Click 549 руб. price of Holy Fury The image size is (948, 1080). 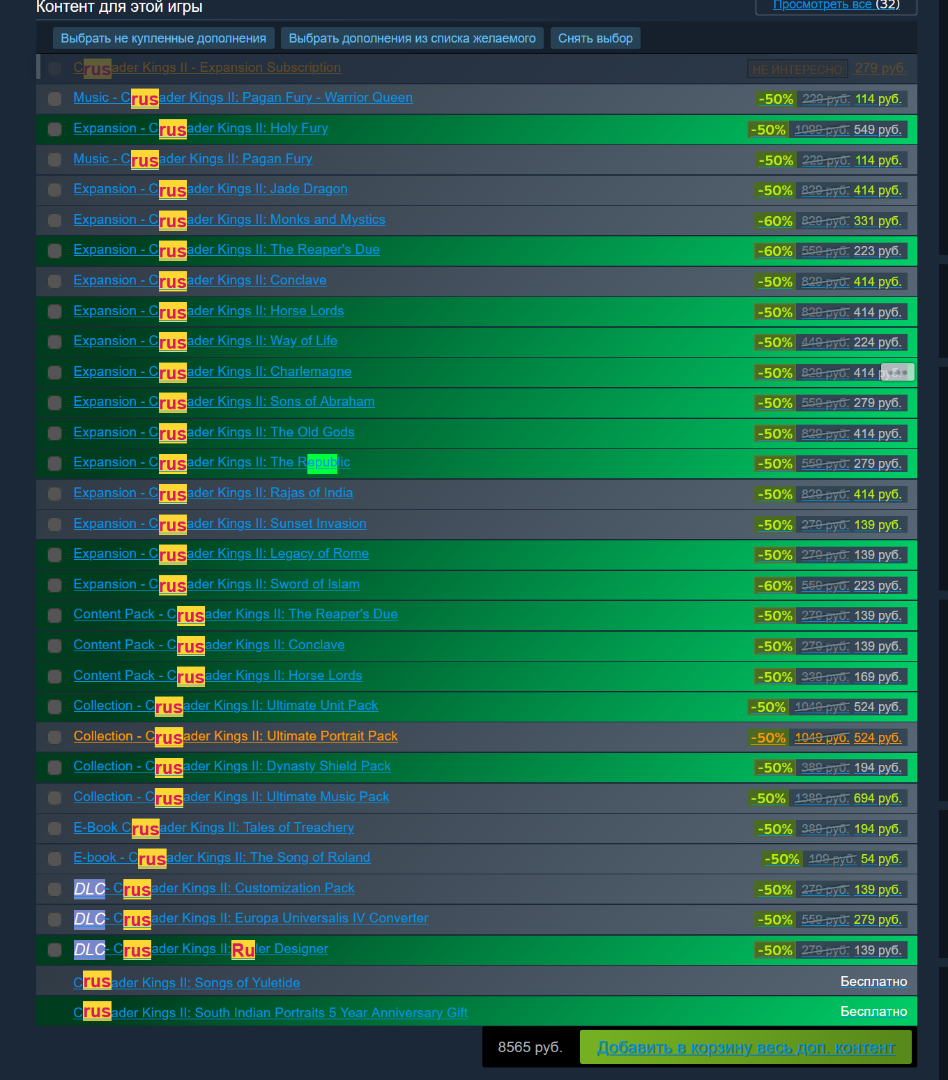coord(877,129)
